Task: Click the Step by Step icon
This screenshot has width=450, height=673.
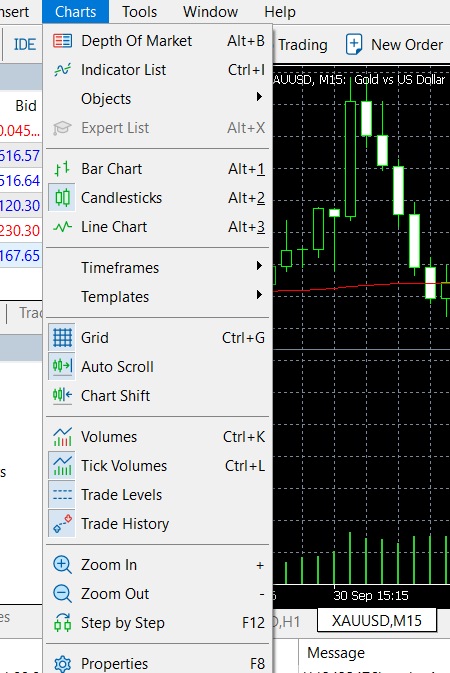Action: [62, 623]
